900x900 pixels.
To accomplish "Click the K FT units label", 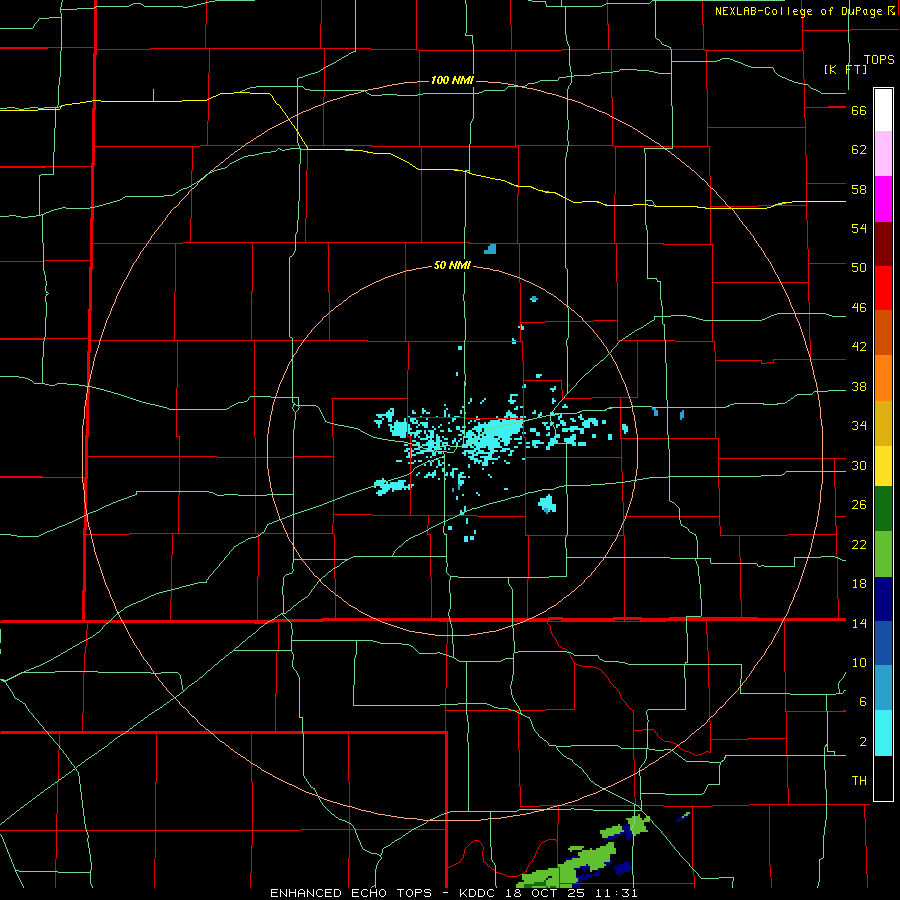I will 845,69.
